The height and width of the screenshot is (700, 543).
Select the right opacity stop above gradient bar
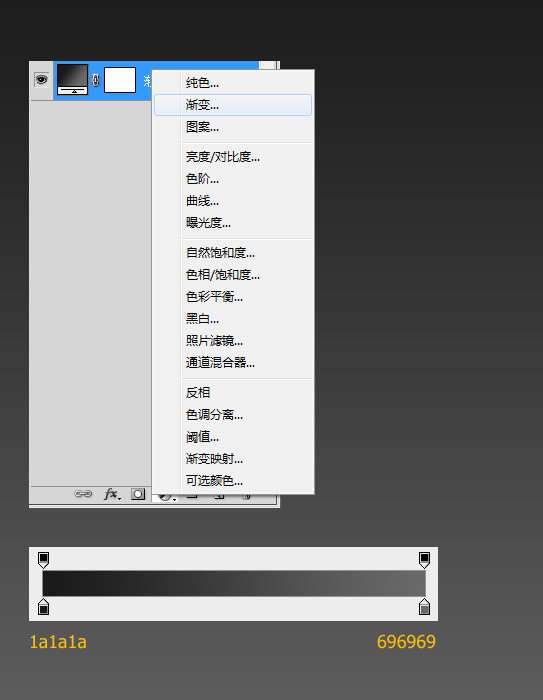424,560
